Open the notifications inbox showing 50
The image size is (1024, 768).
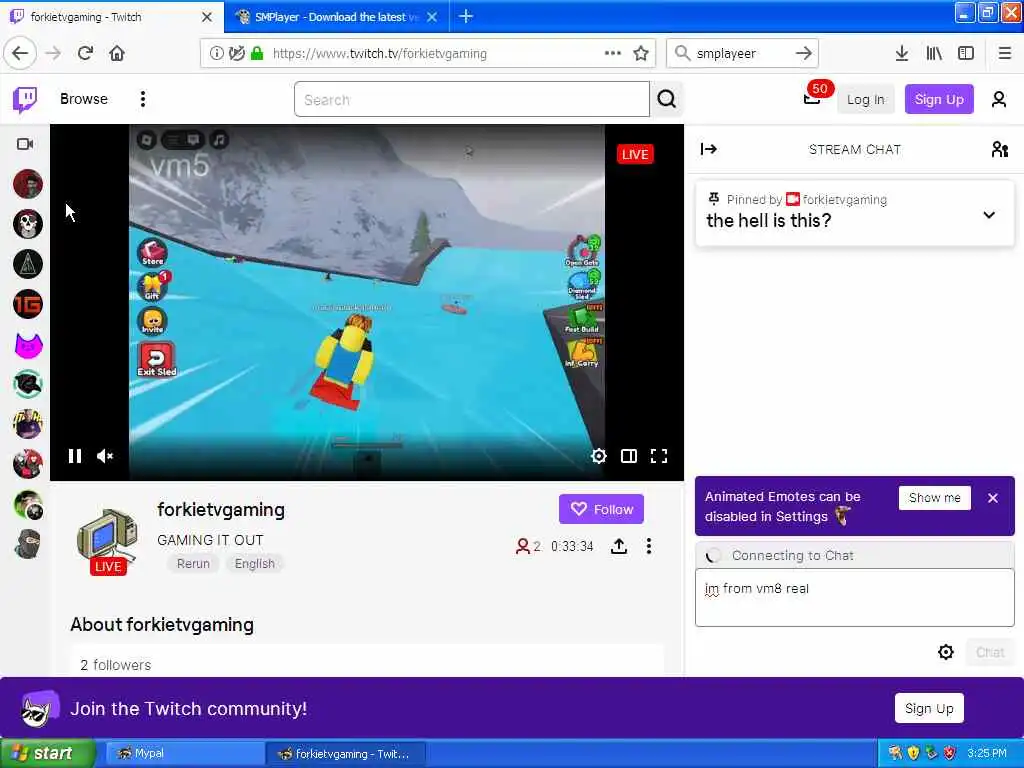(812, 99)
